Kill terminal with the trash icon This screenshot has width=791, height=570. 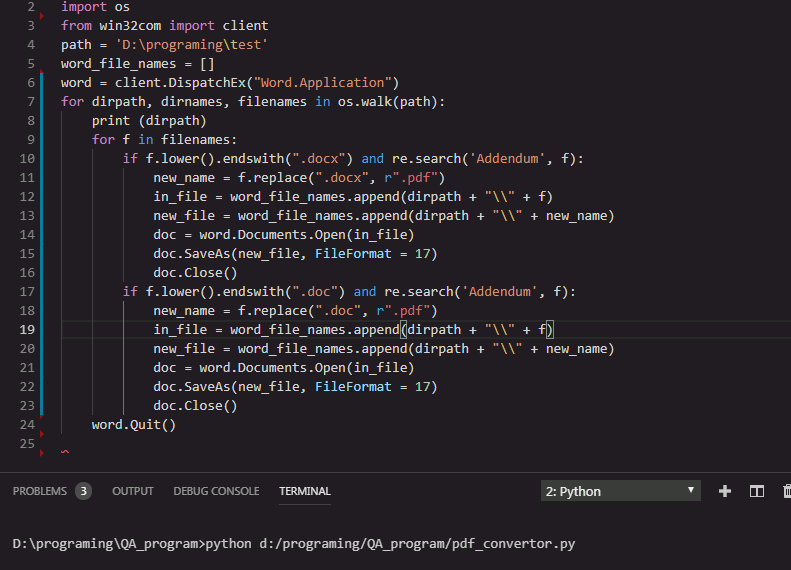tap(786, 491)
